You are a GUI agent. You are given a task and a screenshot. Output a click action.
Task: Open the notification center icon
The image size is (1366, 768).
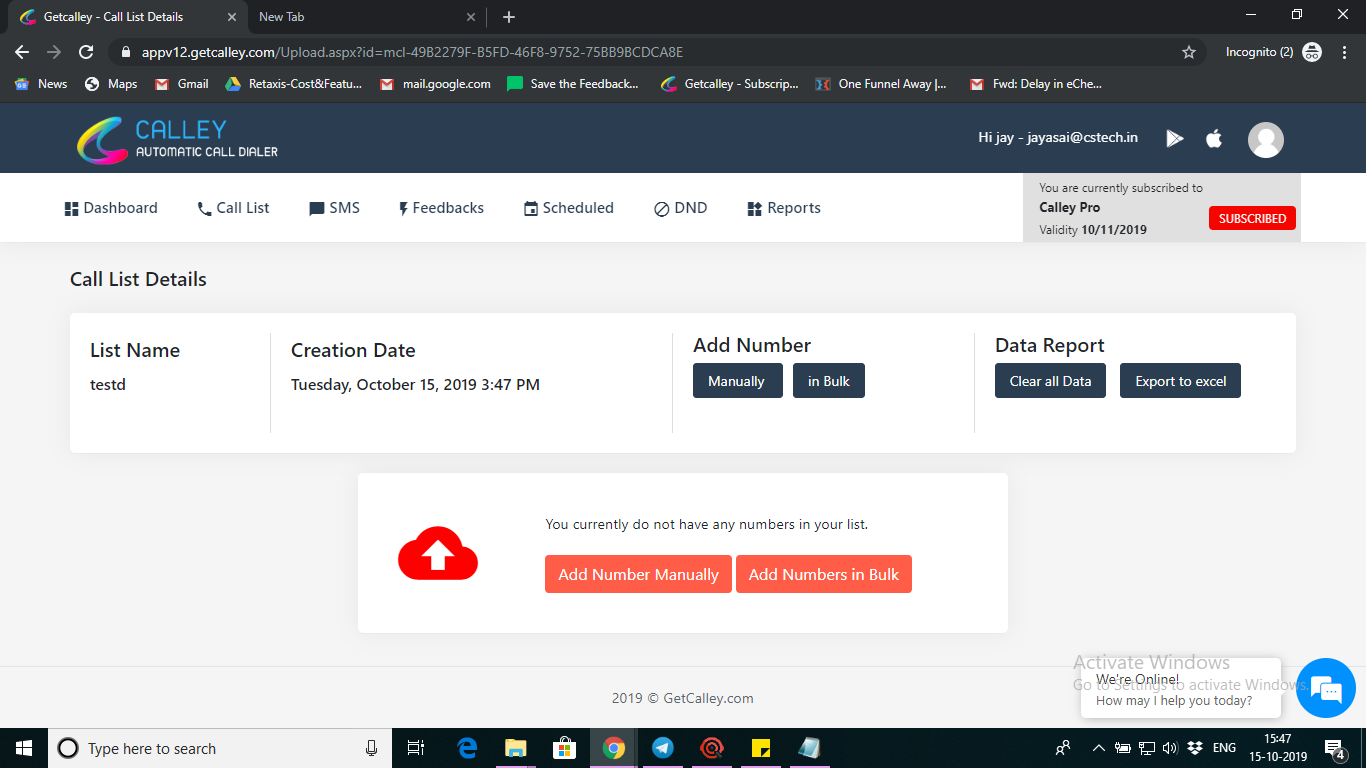pyautogui.click(x=1334, y=748)
